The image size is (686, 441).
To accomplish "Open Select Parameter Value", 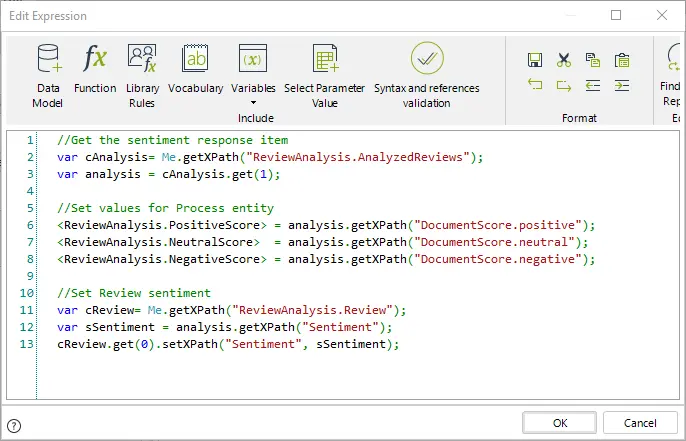I will coord(325,76).
